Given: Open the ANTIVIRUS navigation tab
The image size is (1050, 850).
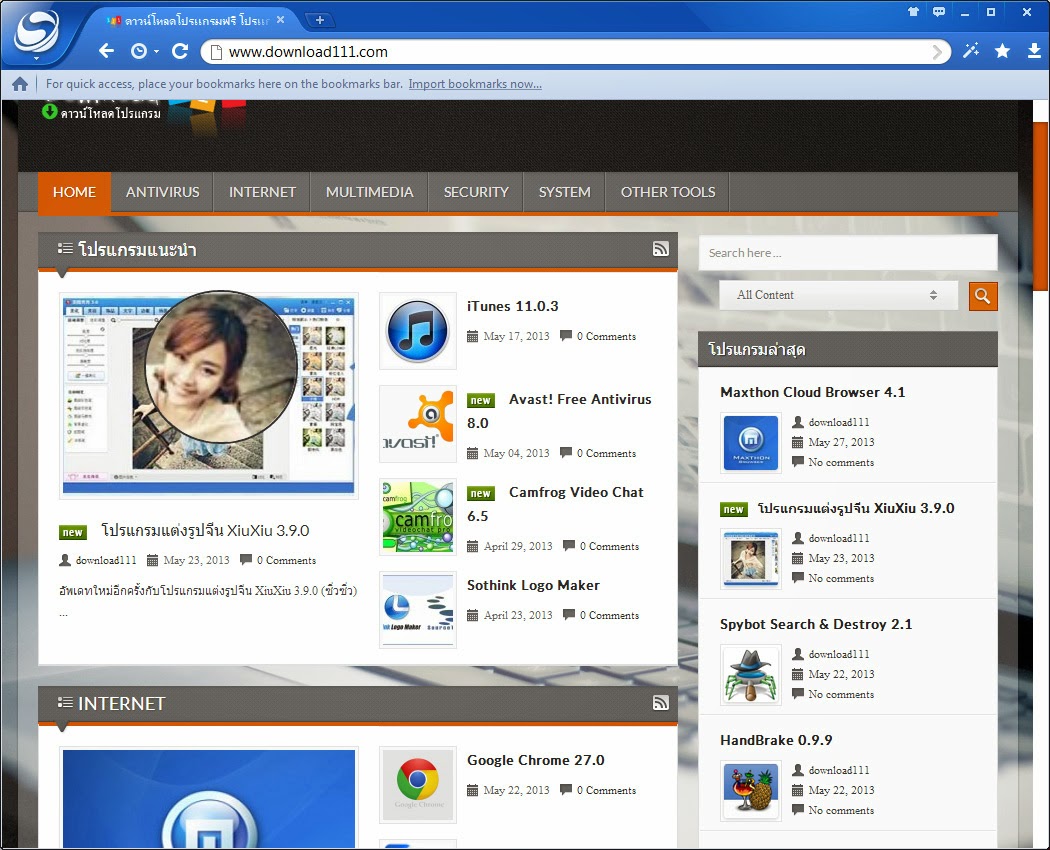Looking at the screenshot, I should [x=163, y=192].
